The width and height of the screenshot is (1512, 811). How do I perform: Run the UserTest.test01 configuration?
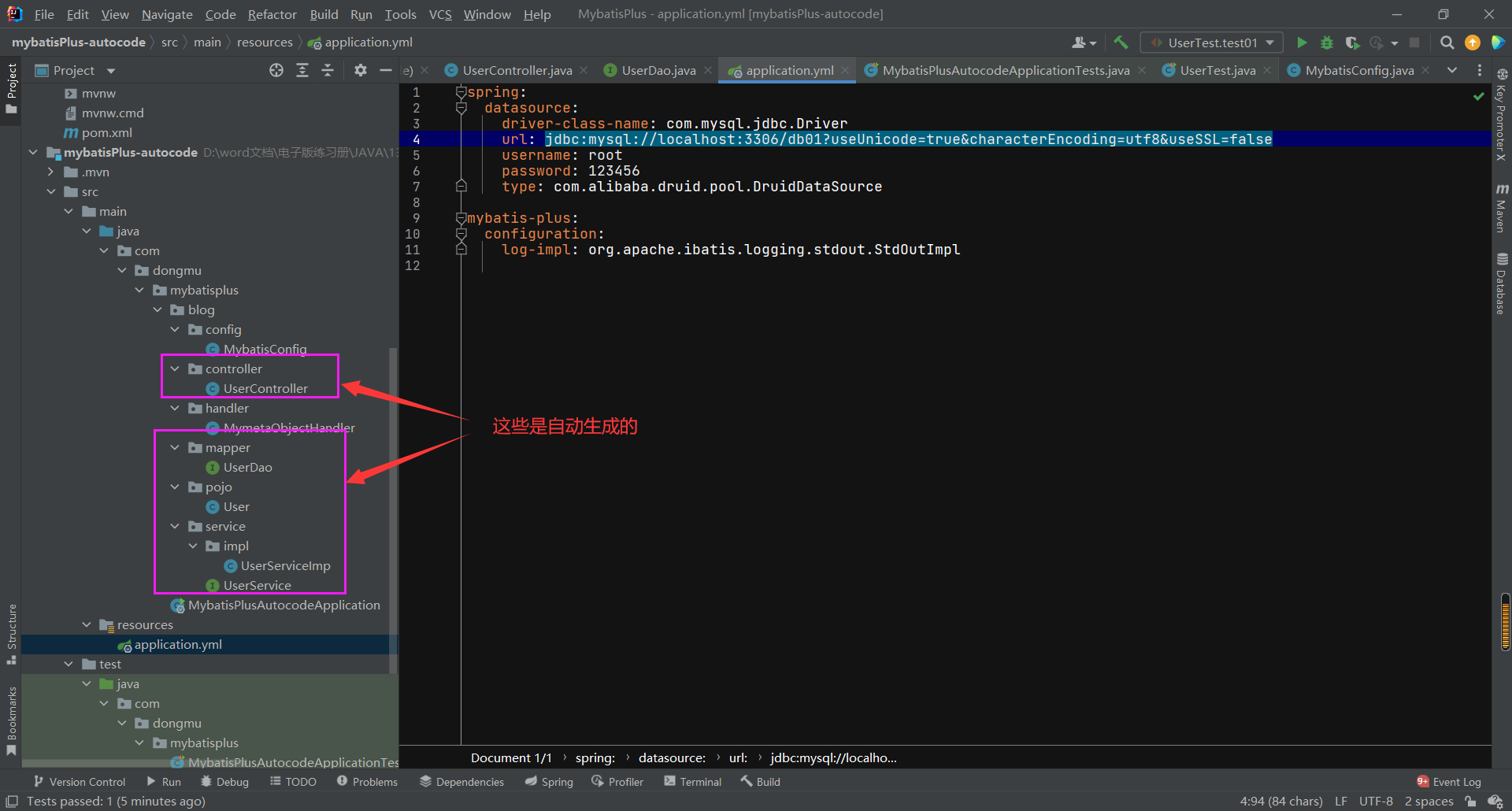point(1302,42)
